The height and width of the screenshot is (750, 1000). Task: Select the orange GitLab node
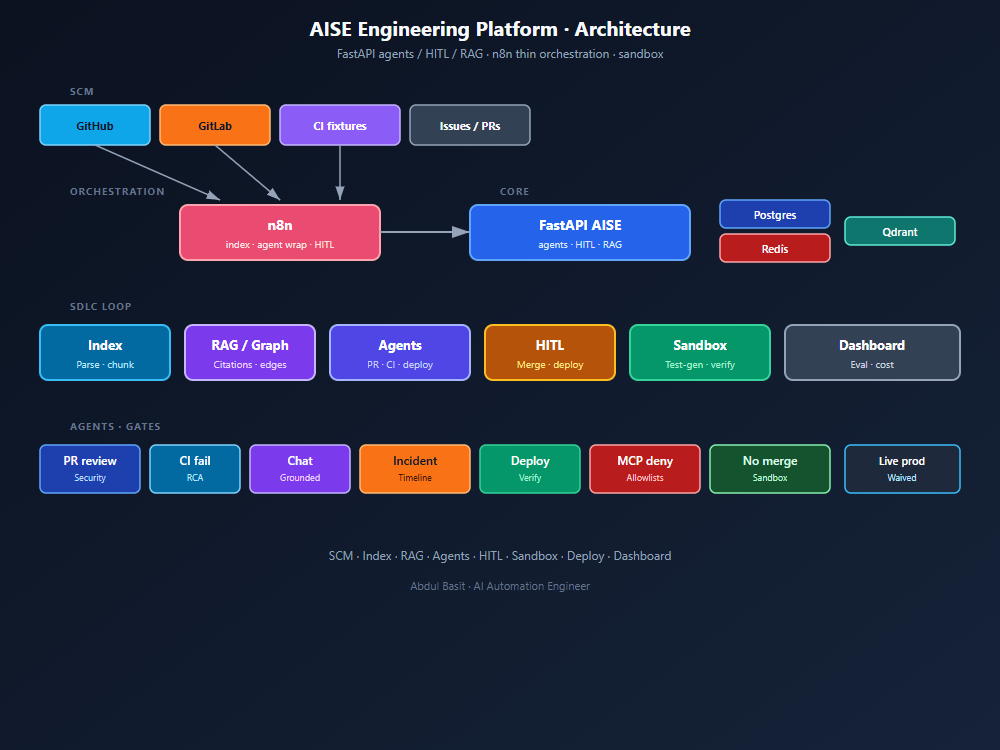point(215,125)
